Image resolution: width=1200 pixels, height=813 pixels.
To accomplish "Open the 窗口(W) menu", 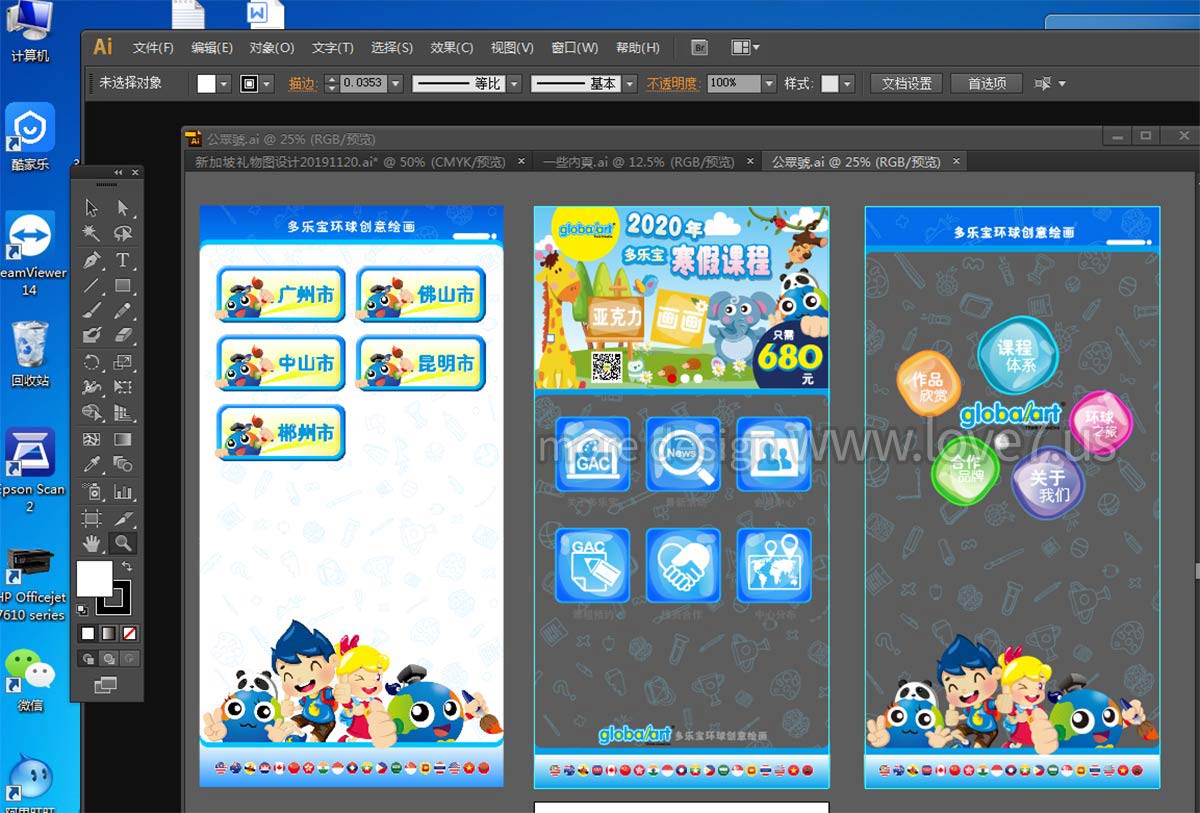I will coord(575,47).
